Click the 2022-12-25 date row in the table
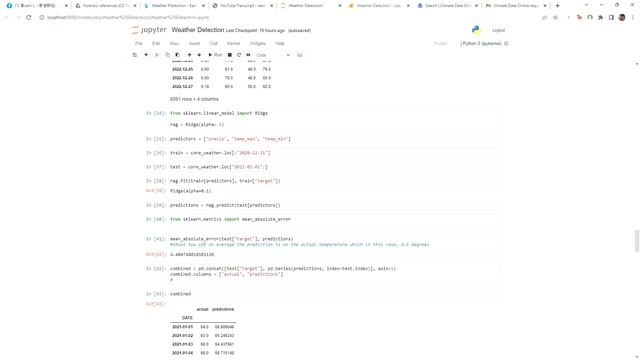640x360 pixels. (221, 69)
